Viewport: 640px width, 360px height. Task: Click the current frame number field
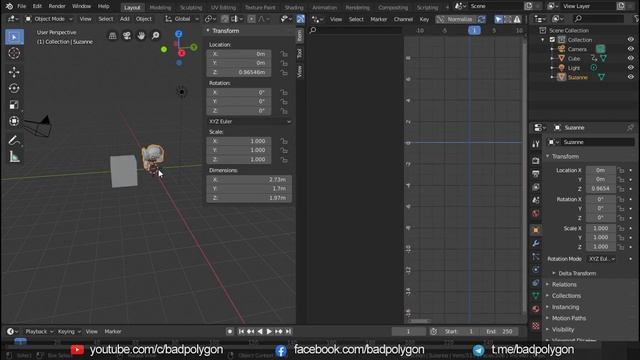coord(408,331)
